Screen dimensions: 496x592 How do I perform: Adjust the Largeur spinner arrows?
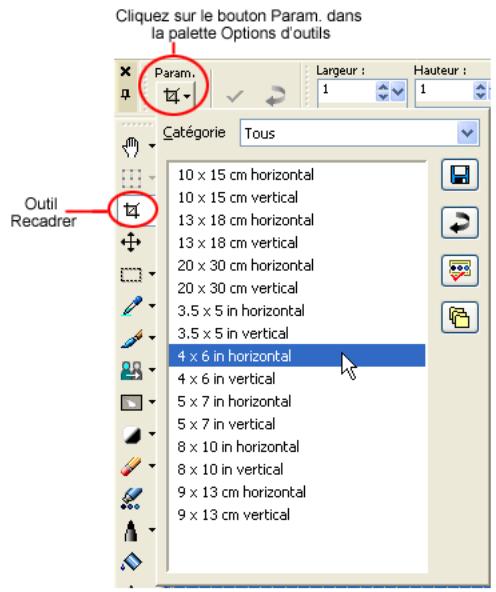[383, 91]
